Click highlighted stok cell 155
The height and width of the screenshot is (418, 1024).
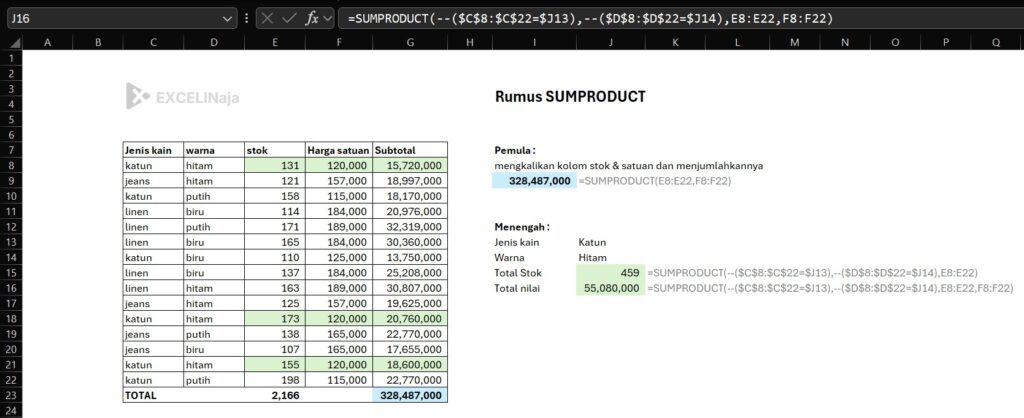[274, 365]
